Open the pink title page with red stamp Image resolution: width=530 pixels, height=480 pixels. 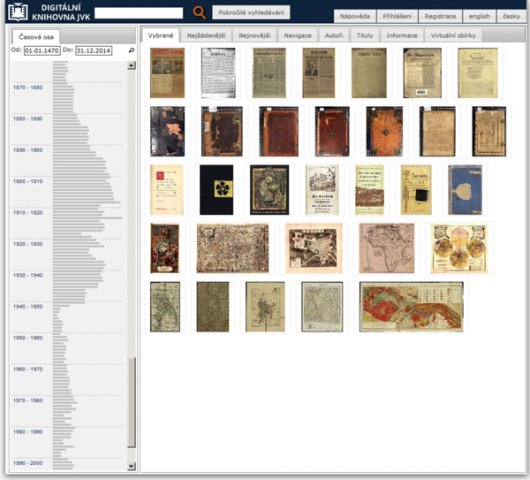[x=167, y=190]
